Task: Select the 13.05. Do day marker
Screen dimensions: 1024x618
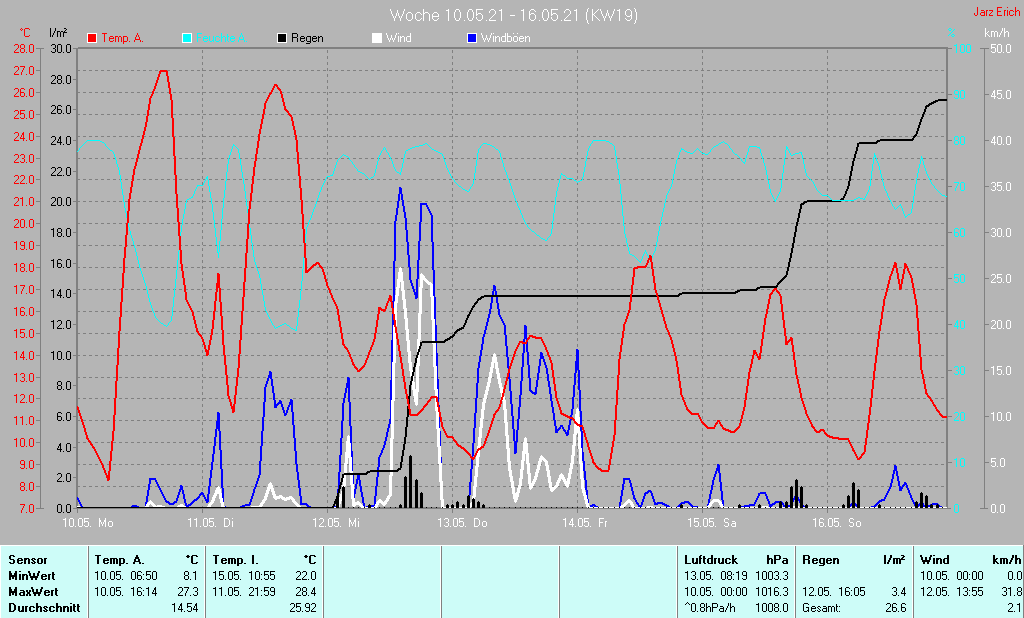Action: (462, 523)
